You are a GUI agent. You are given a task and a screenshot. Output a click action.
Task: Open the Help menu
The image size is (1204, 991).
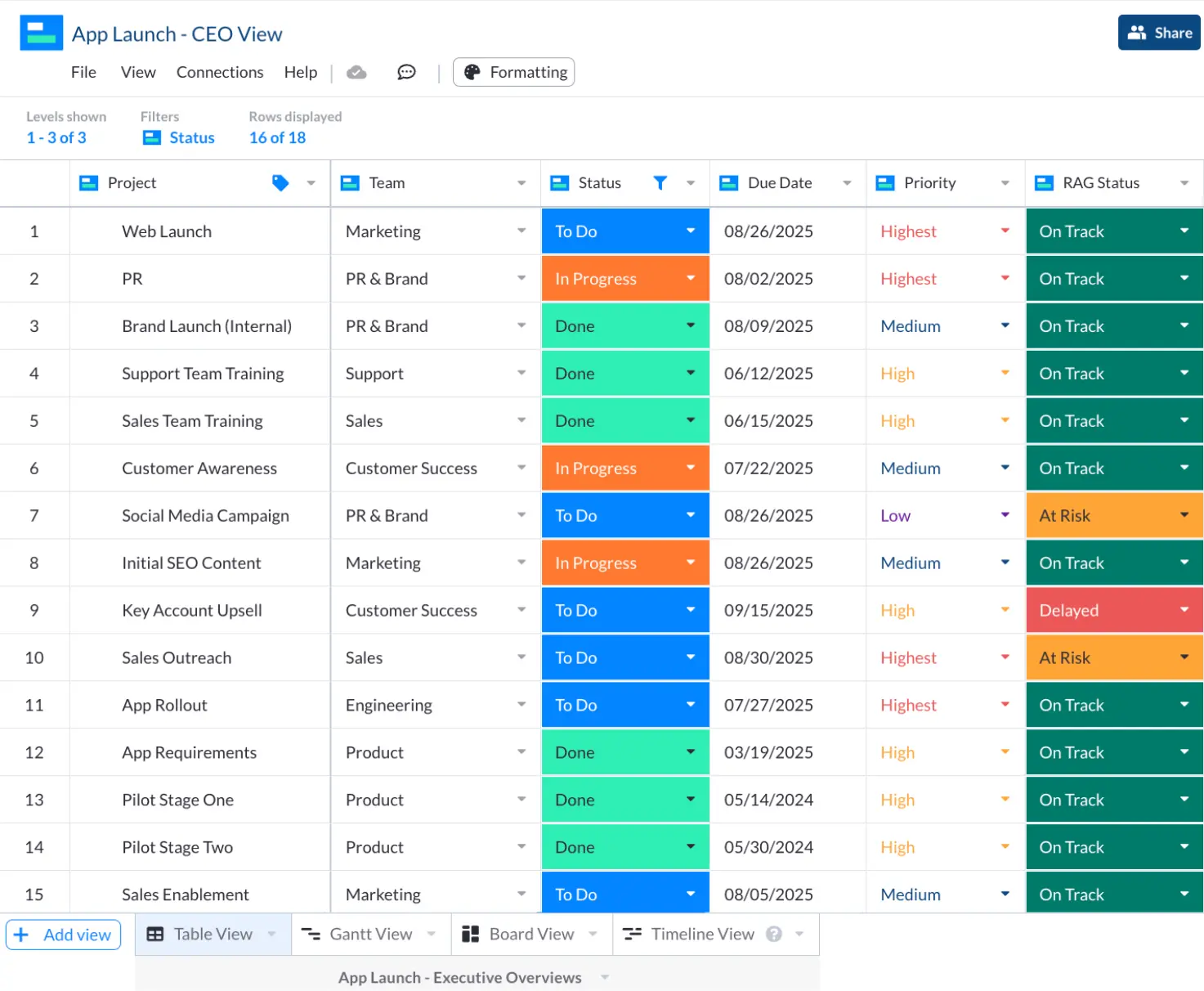(301, 72)
